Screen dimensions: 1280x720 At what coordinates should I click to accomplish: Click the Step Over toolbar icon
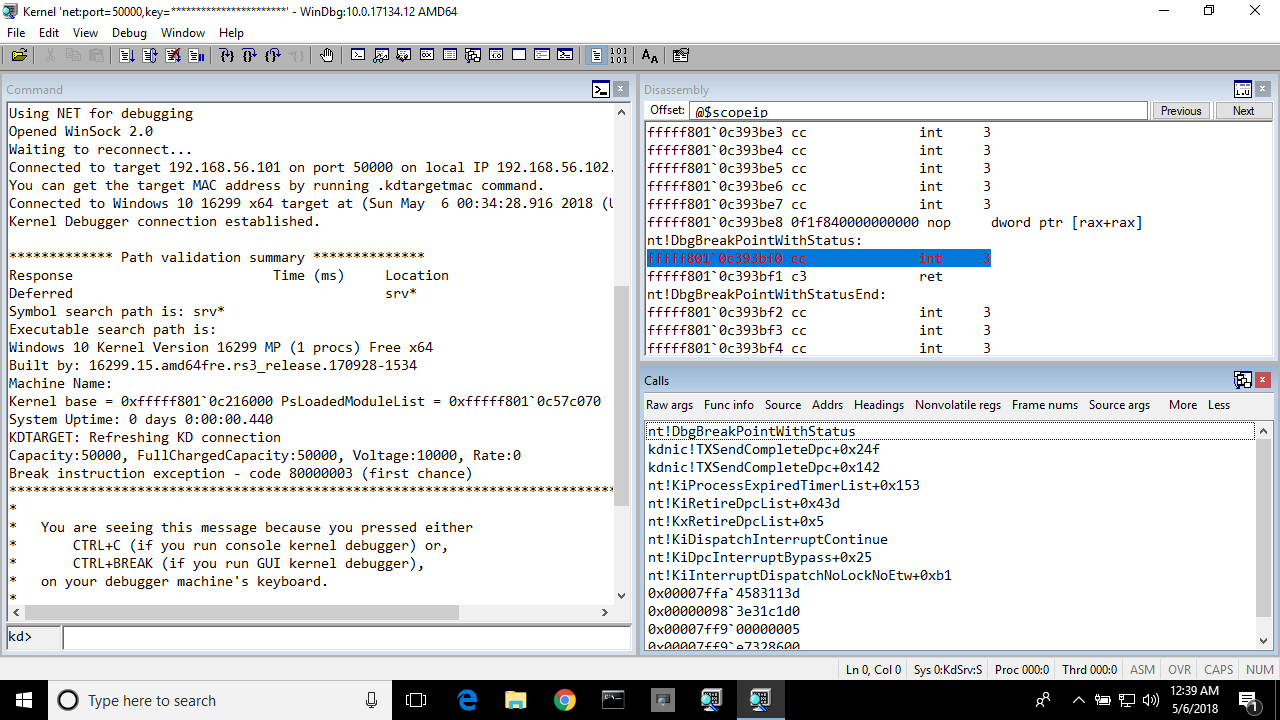[249, 55]
